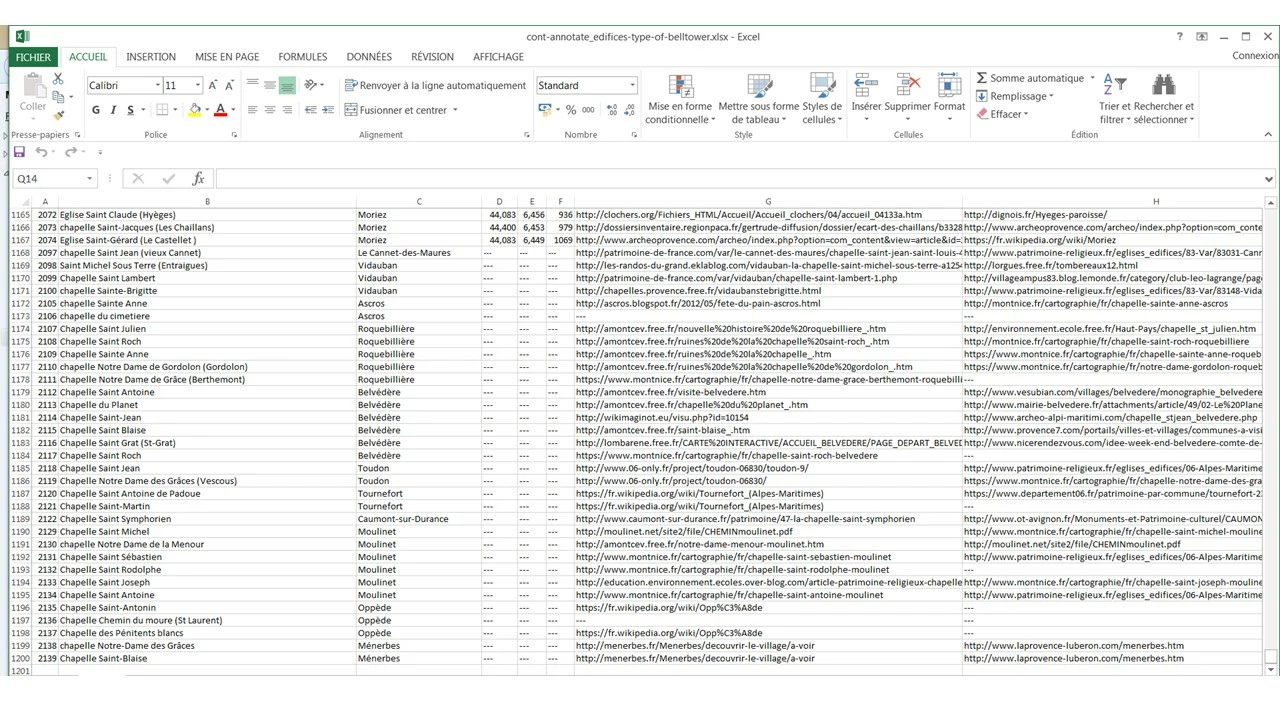Click Connexion sign-in link

click(1255, 56)
